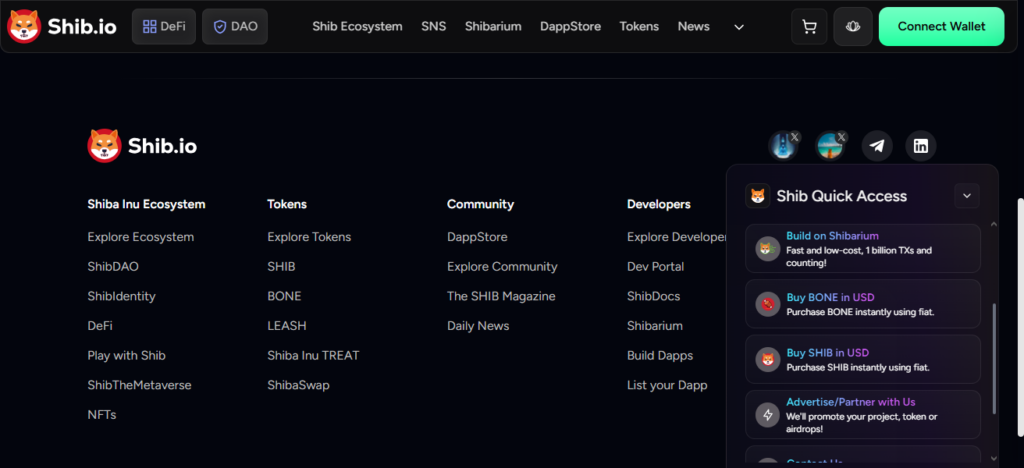Image resolution: width=1024 pixels, height=468 pixels.
Task: Collapse the Shib Quick Access panel
Action: coord(966,196)
